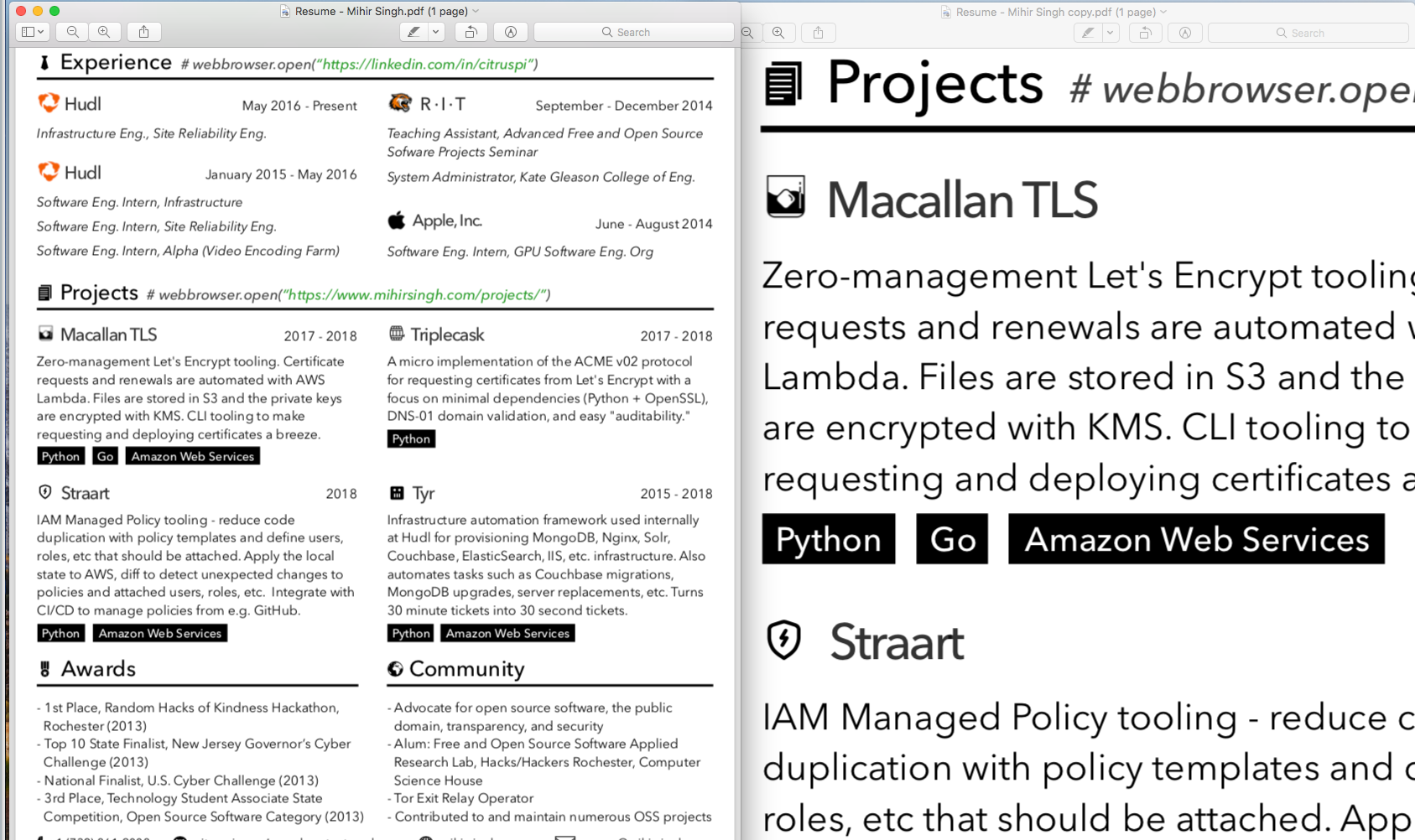Show Markup toolbar in front Preview window
Image resolution: width=1415 pixels, height=840 pixels.
pos(511,32)
